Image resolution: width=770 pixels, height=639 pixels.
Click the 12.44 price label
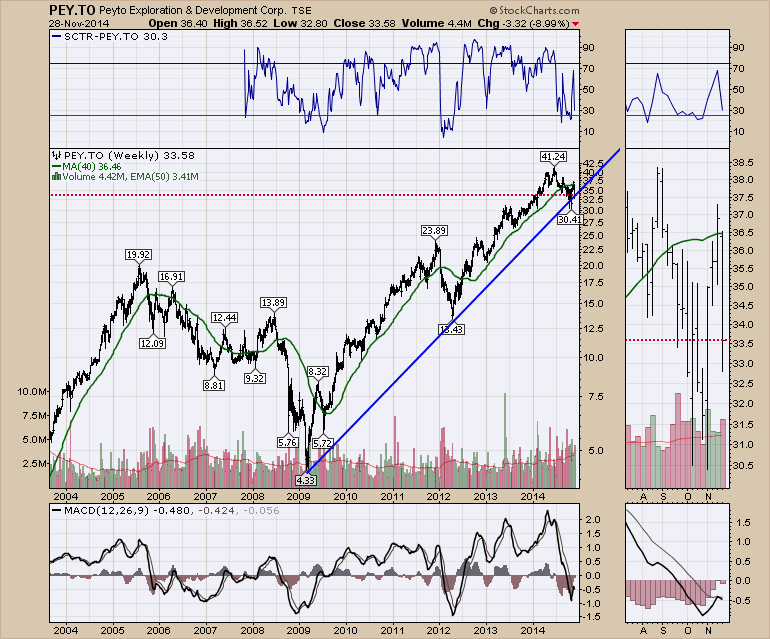224,318
